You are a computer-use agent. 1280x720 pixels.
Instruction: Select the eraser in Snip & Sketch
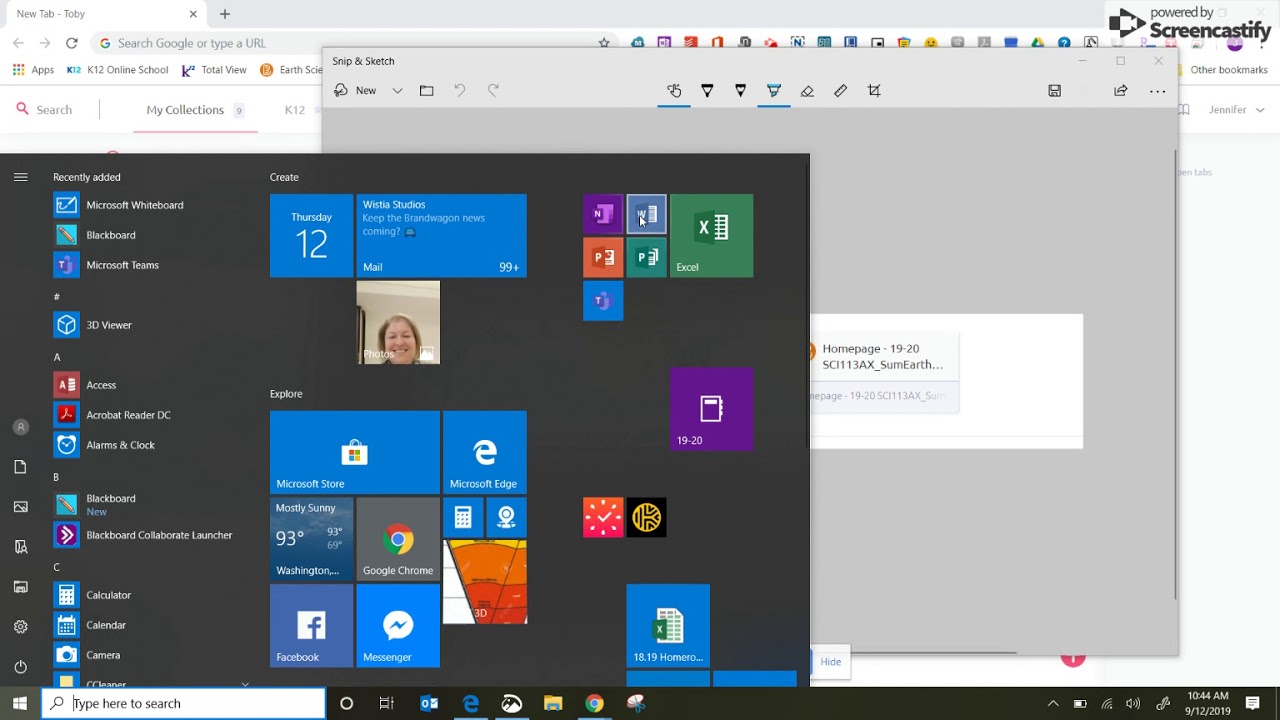coord(807,91)
